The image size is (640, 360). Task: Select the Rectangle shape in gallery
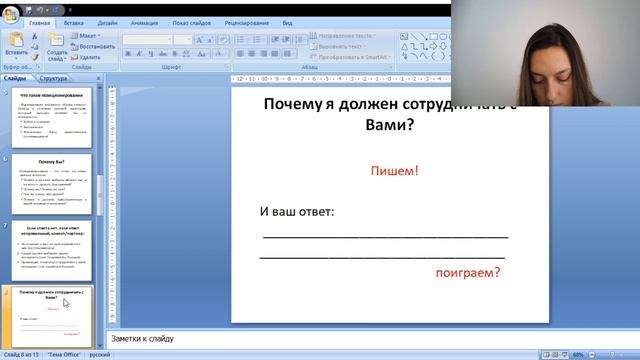point(433,36)
